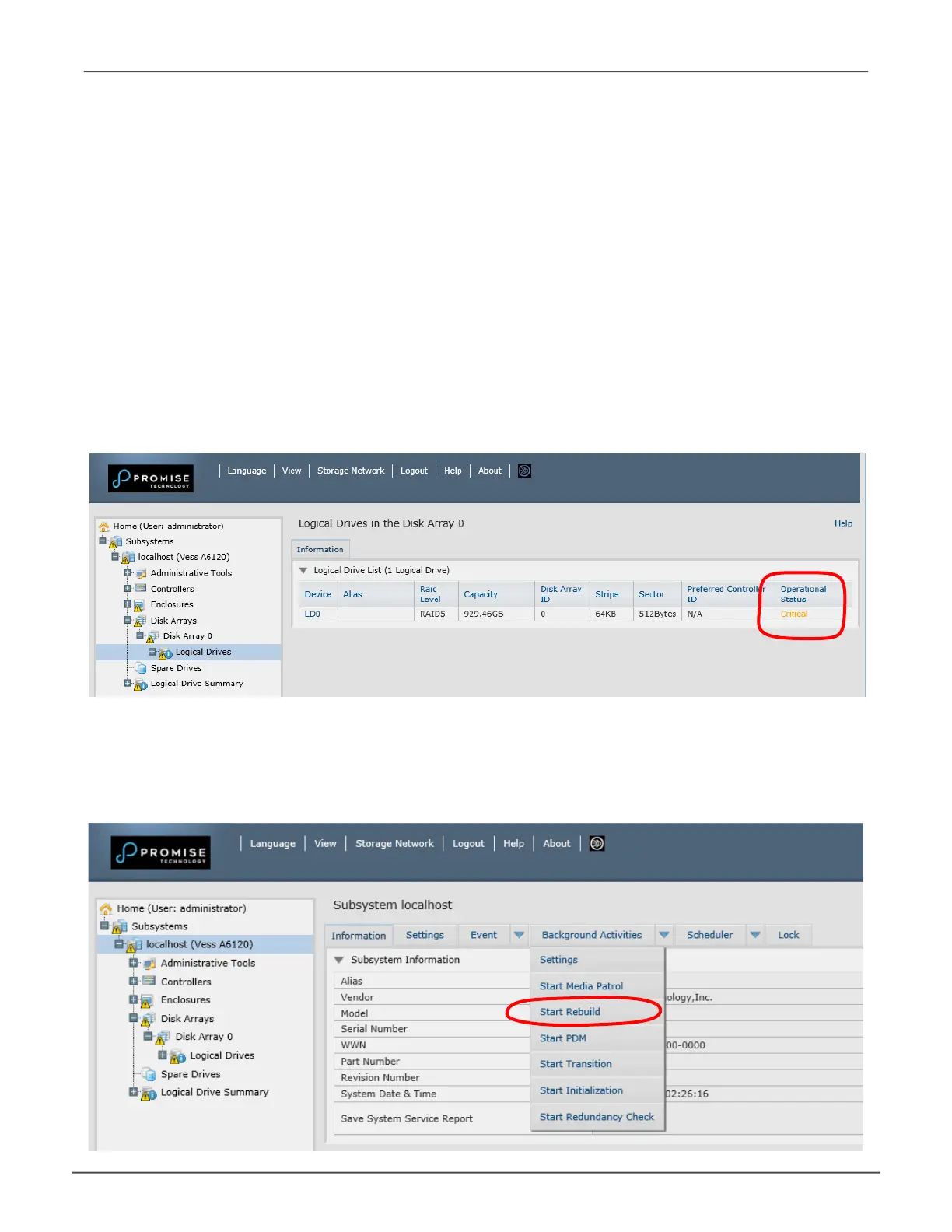Screen dimensions: 952x1232
Task: Select the Information tab in the Logical Drives screen
Action: tap(320, 549)
